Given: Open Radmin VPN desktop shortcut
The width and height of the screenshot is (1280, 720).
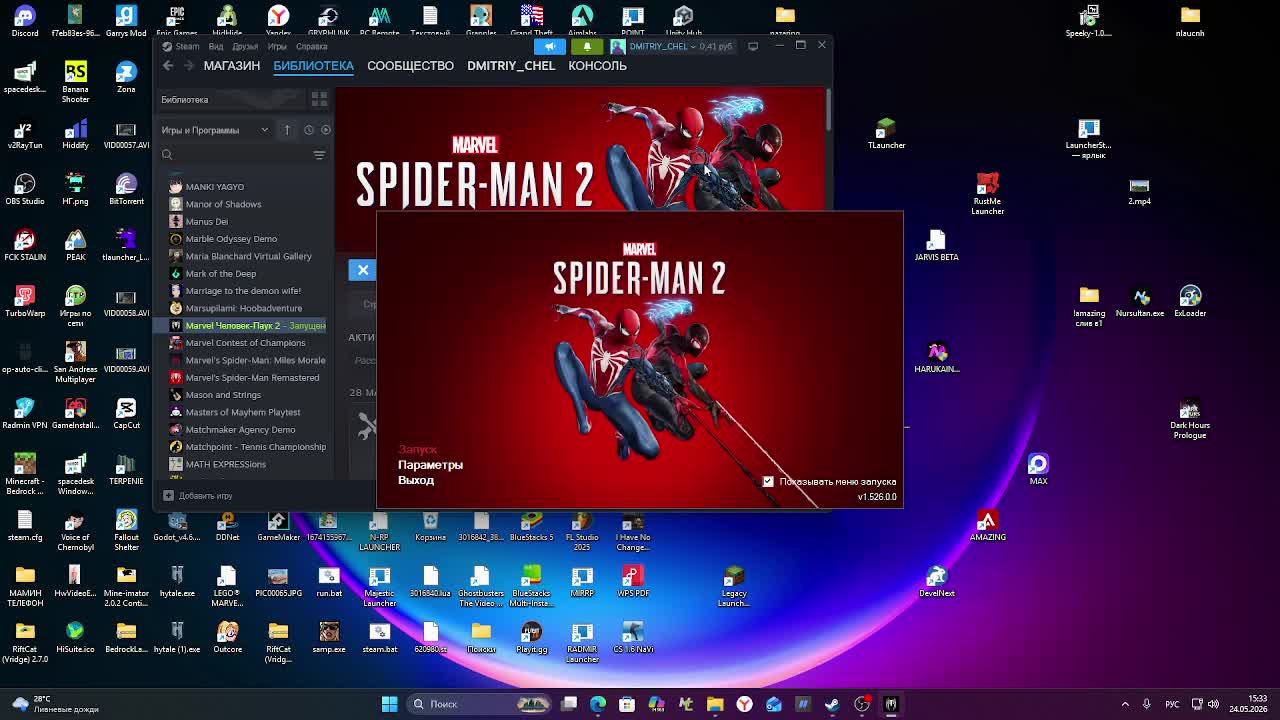Looking at the screenshot, I should [x=25, y=412].
